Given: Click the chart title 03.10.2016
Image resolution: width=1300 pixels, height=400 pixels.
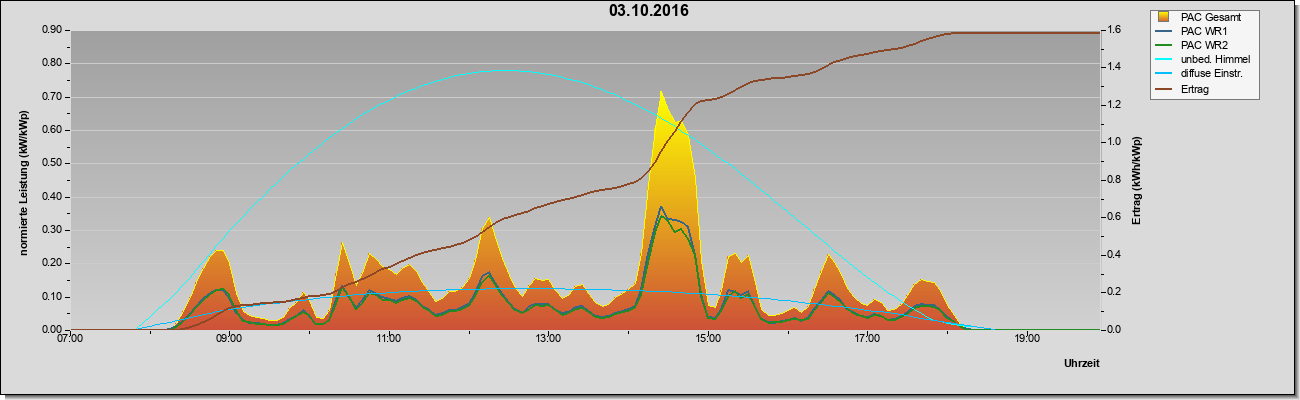Looking at the screenshot, I should pyautogui.click(x=649, y=11).
